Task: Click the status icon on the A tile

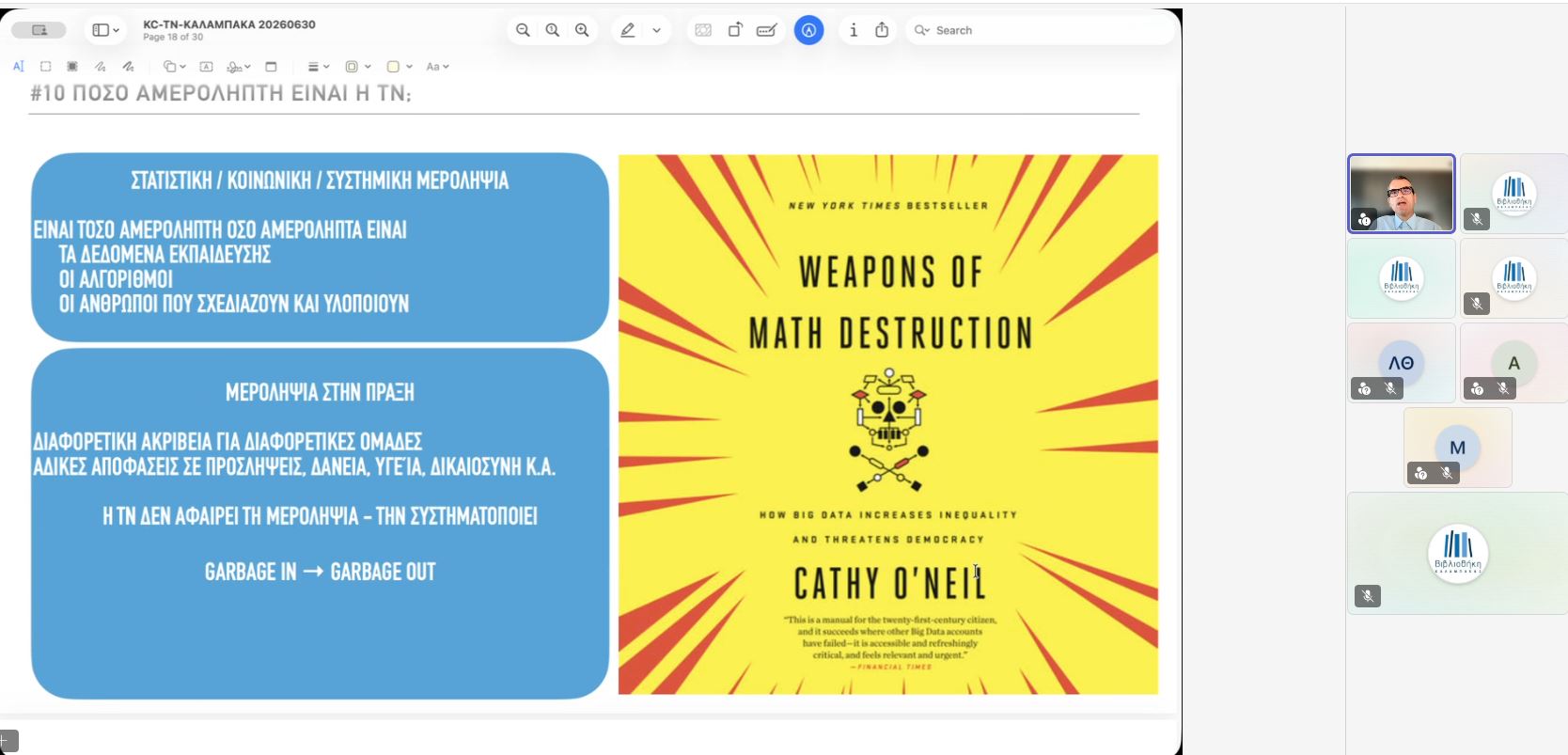Action: (1477, 388)
